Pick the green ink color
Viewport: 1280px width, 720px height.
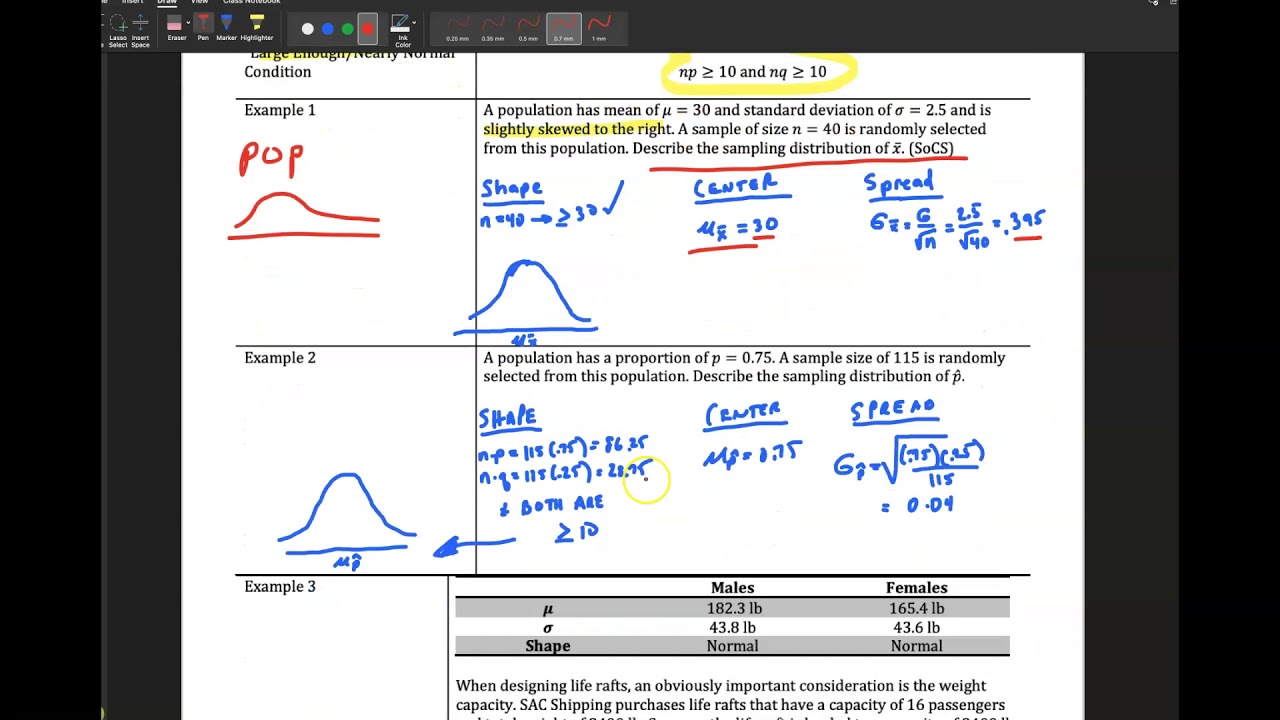(347, 29)
